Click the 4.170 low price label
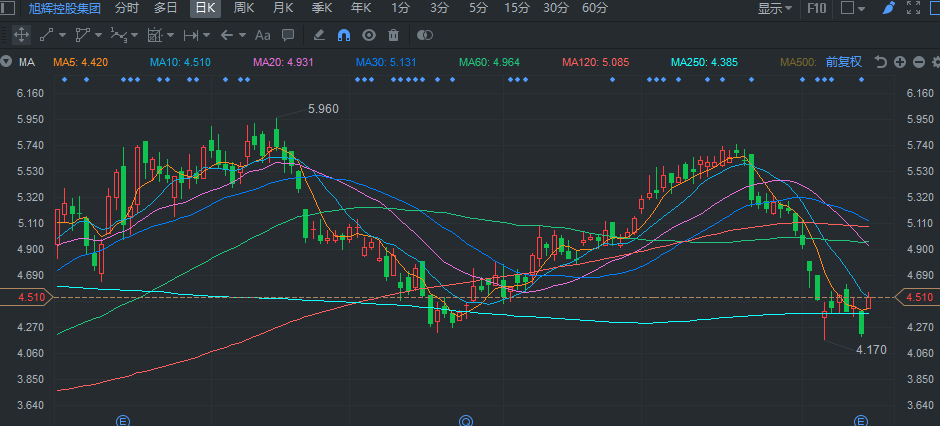This screenshot has height=426, width=940. click(871, 350)
